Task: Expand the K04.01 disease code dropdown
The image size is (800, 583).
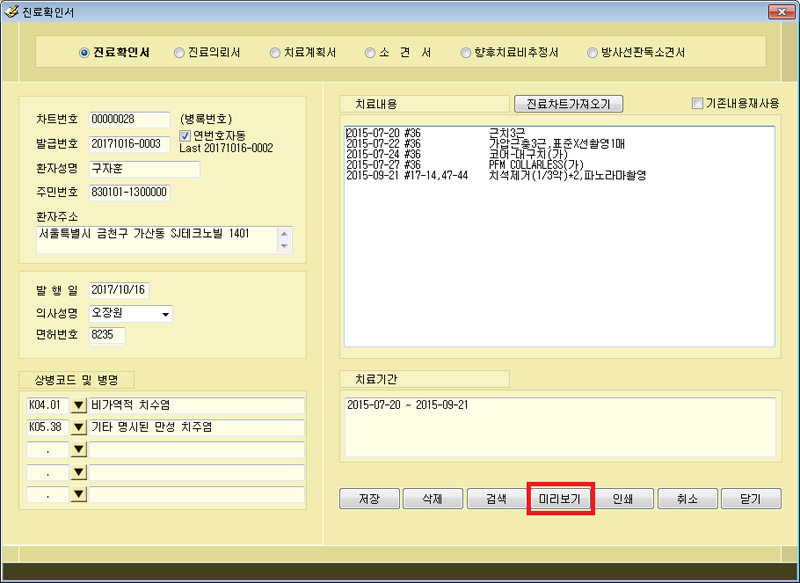Action: click(x=78, y=405)
